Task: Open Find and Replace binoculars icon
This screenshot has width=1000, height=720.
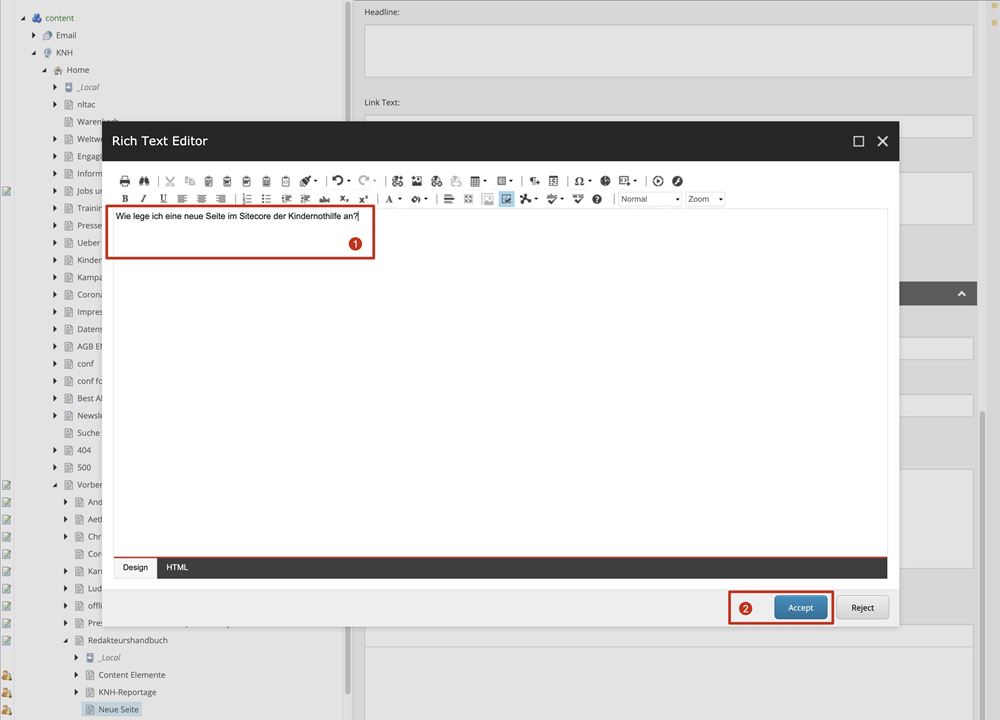Action: click(144, 181)
